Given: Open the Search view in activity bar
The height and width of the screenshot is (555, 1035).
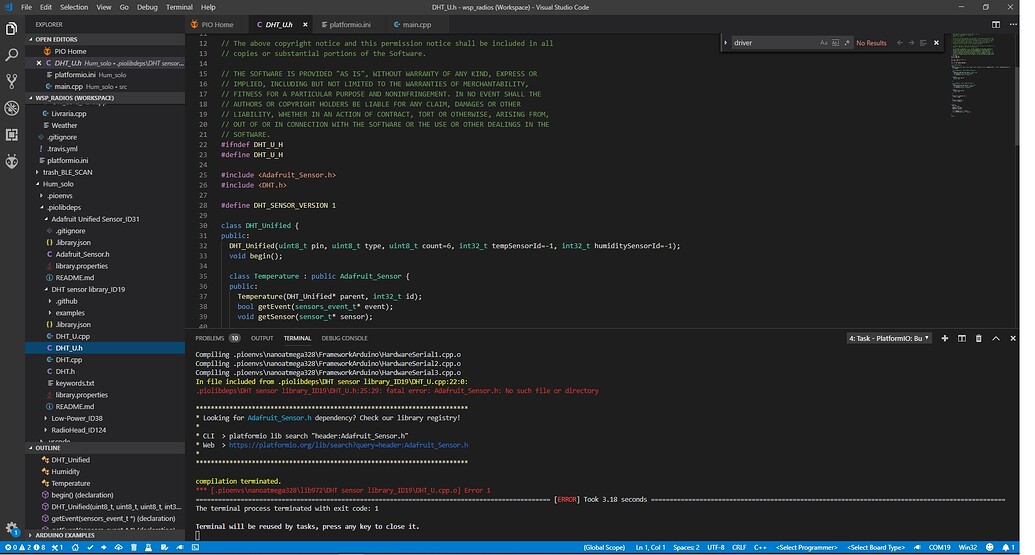Looking at the screenshot, I should [12, 55].
